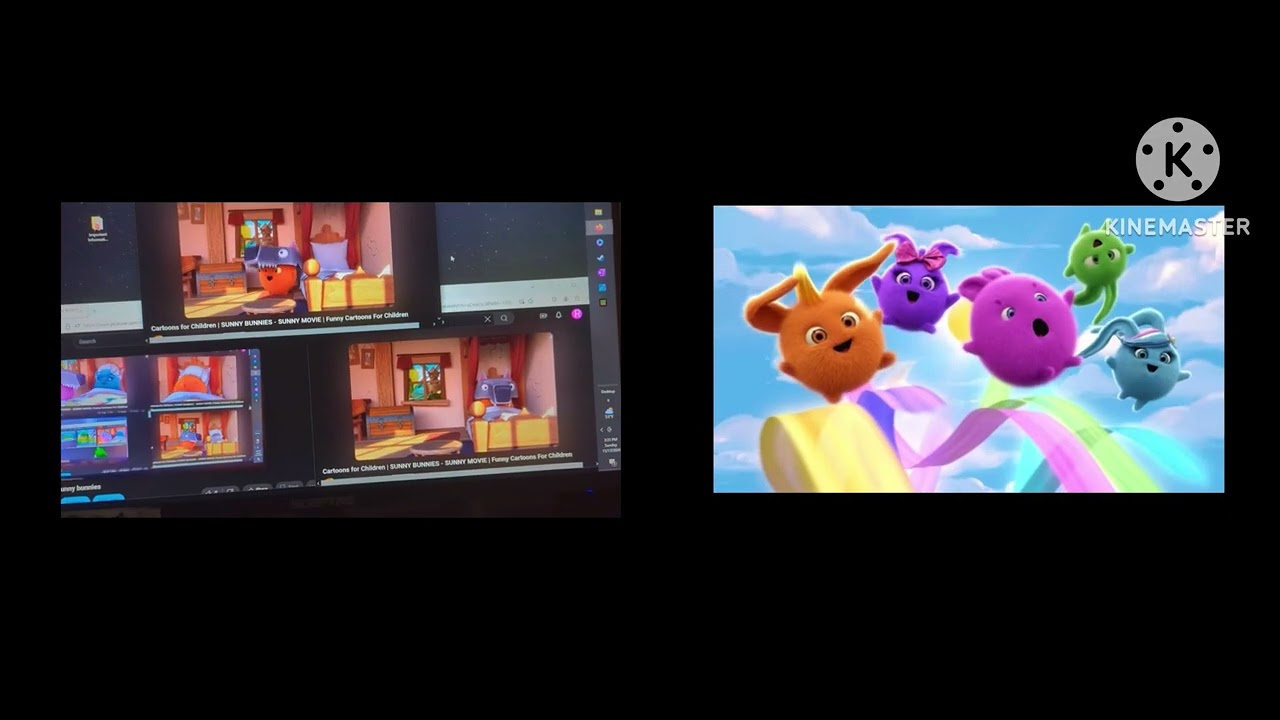The image size is (1280, 720).
Task: Select the thumbnail with orange bunny under blanket
Action: click(x=197, y=379)
